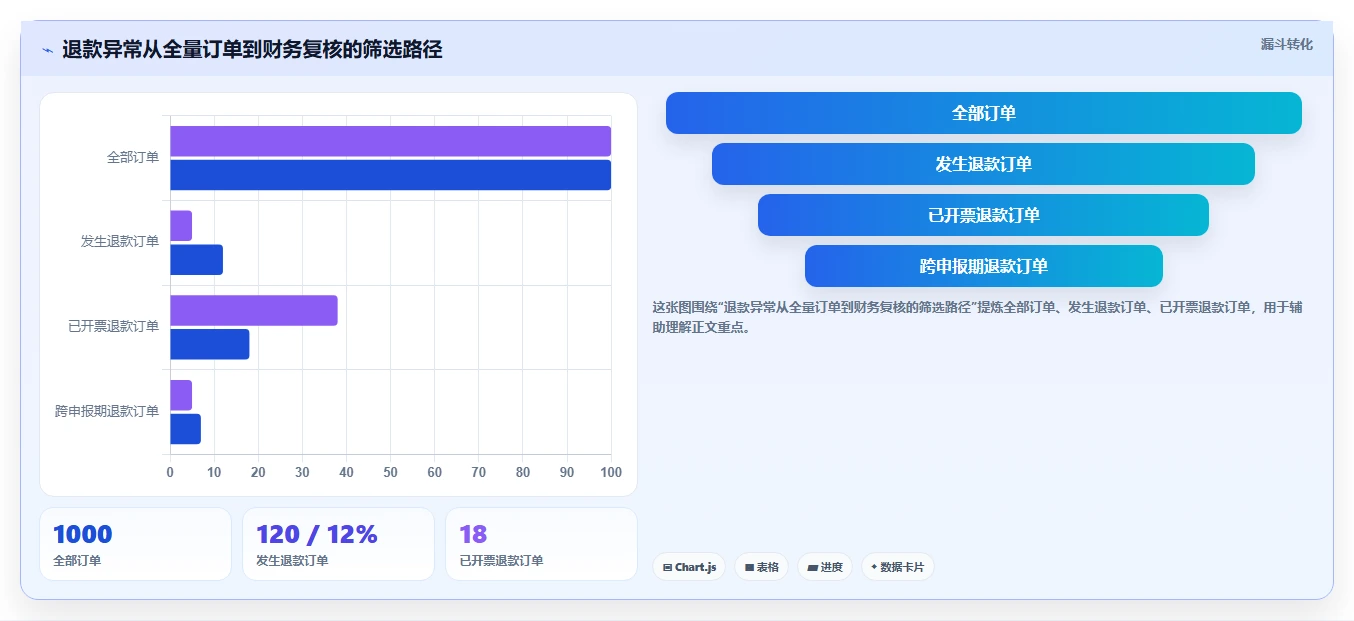Click the purple bar for 全部订单
Screen dimensions: 1354x621
click(x=390, y=141)
